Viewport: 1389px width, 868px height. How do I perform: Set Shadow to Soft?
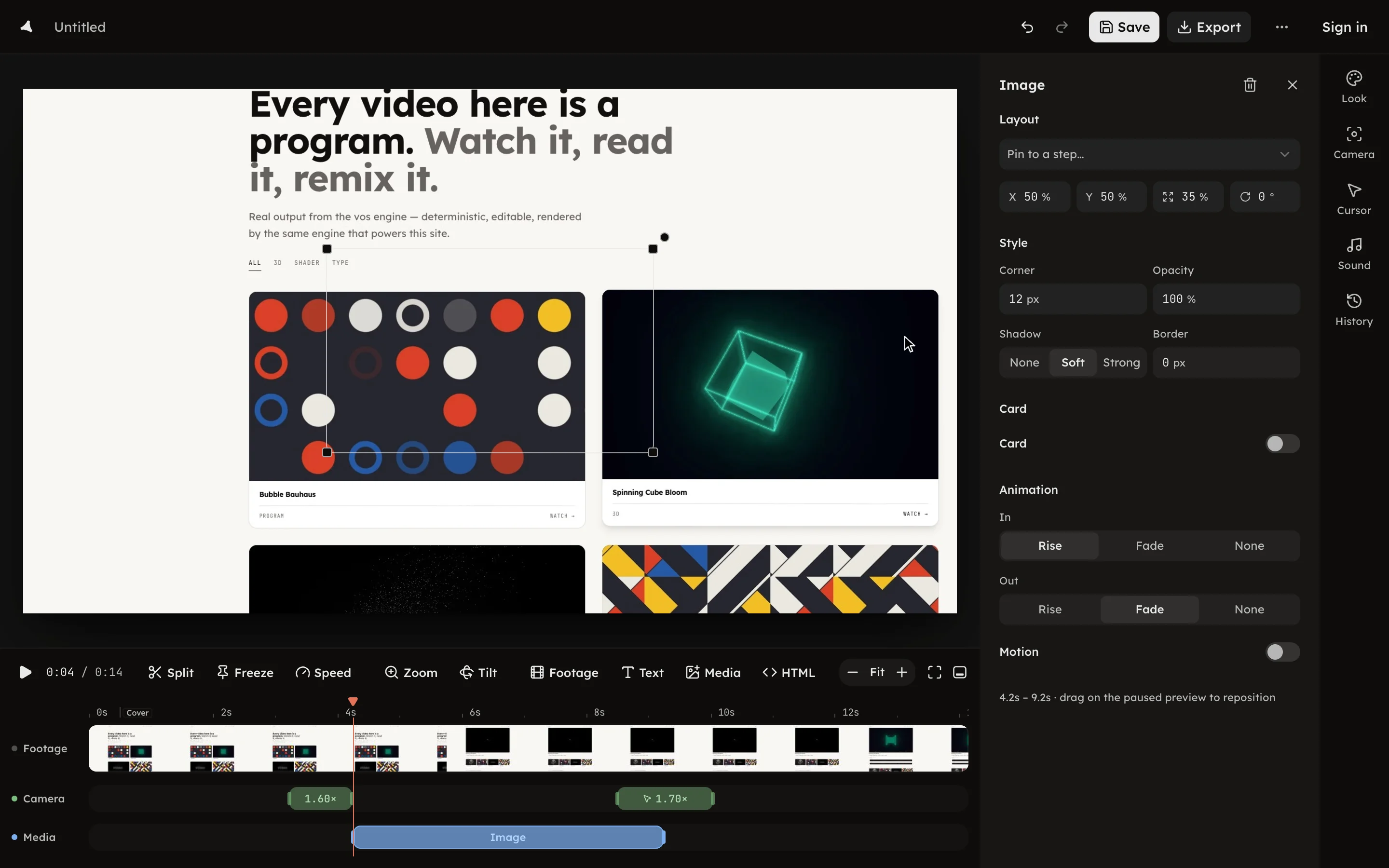[1072, 362]
